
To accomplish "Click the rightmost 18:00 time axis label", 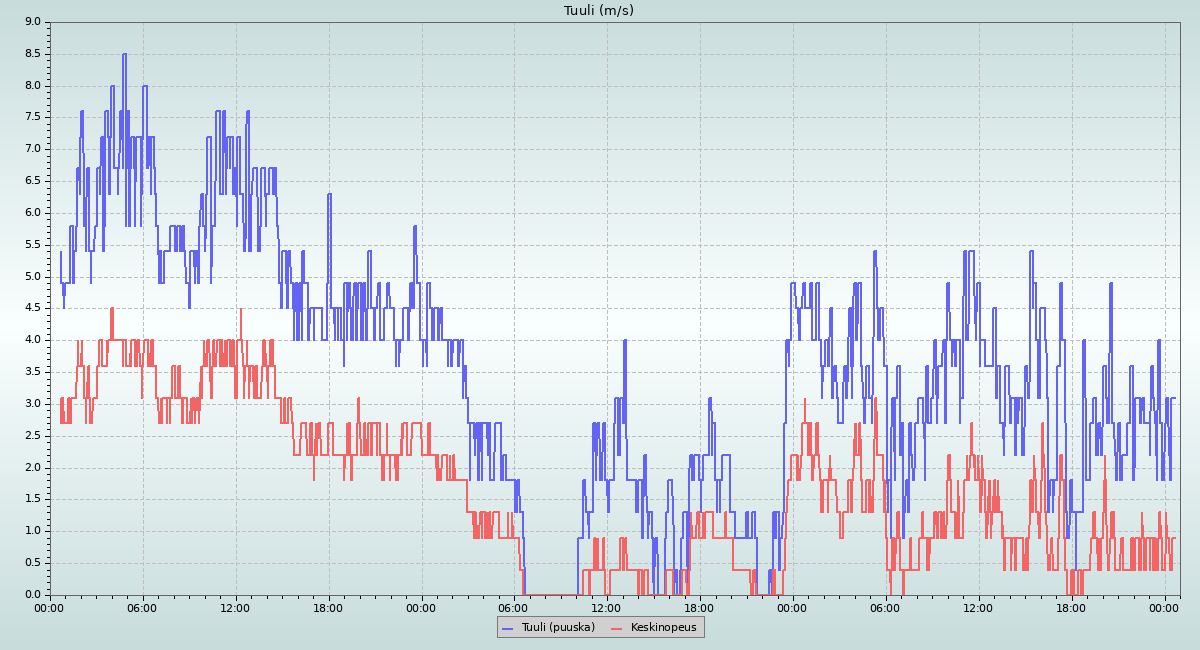I will (x=1072, y=607).
